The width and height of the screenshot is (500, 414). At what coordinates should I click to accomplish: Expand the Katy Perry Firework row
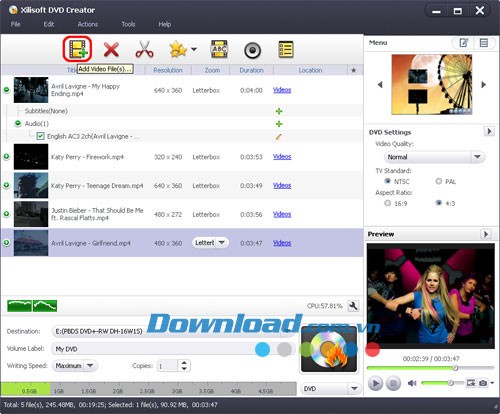[6, 156]
